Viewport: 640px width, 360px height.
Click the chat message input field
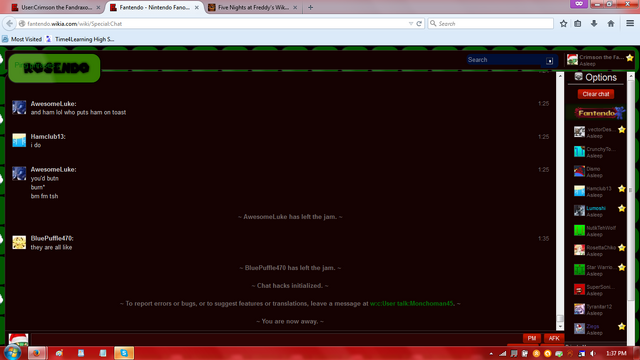276,339
